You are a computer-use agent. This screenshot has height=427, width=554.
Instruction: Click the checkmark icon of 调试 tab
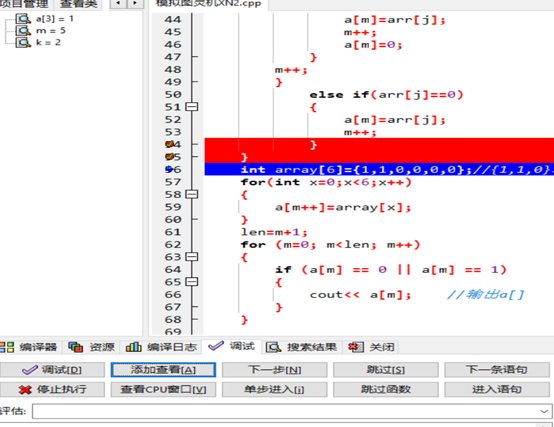click(x=216, y=346)
